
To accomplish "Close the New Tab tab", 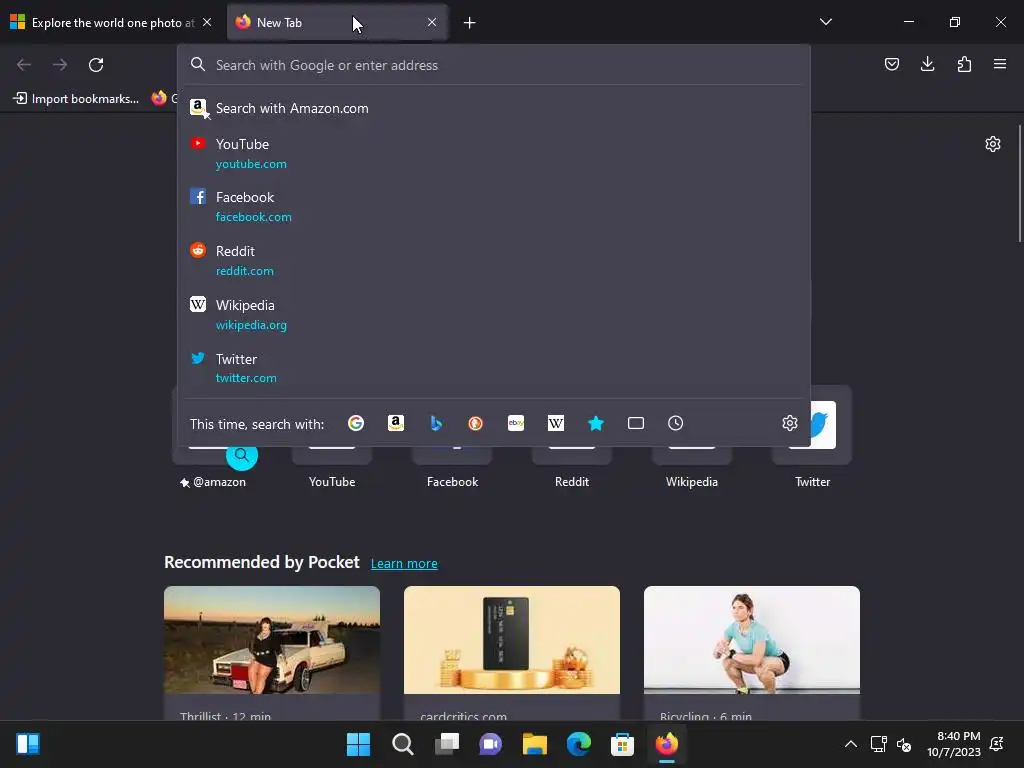I will pyautogui.click(x=432, y=22).
